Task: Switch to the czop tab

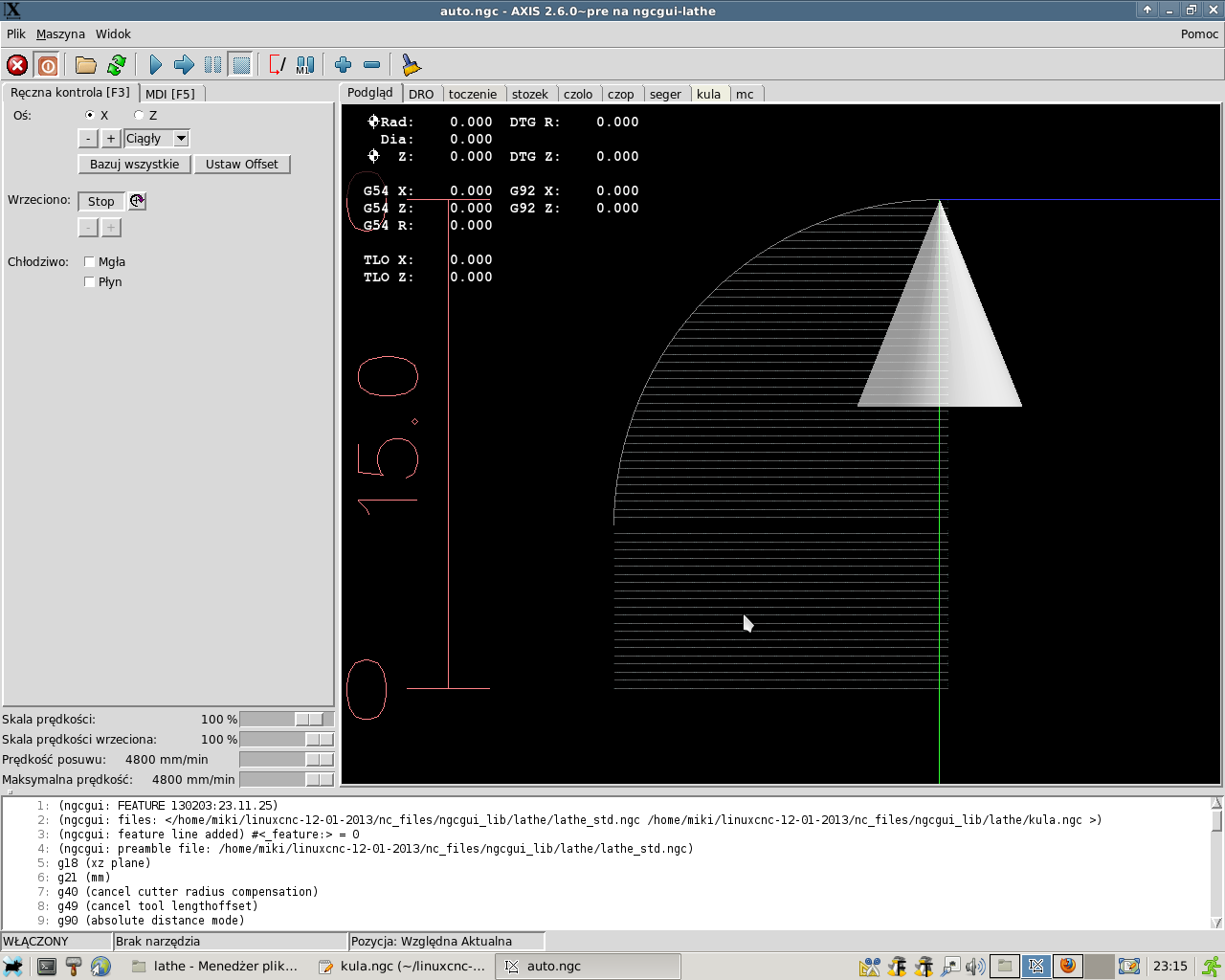Action: pos(621,94)
